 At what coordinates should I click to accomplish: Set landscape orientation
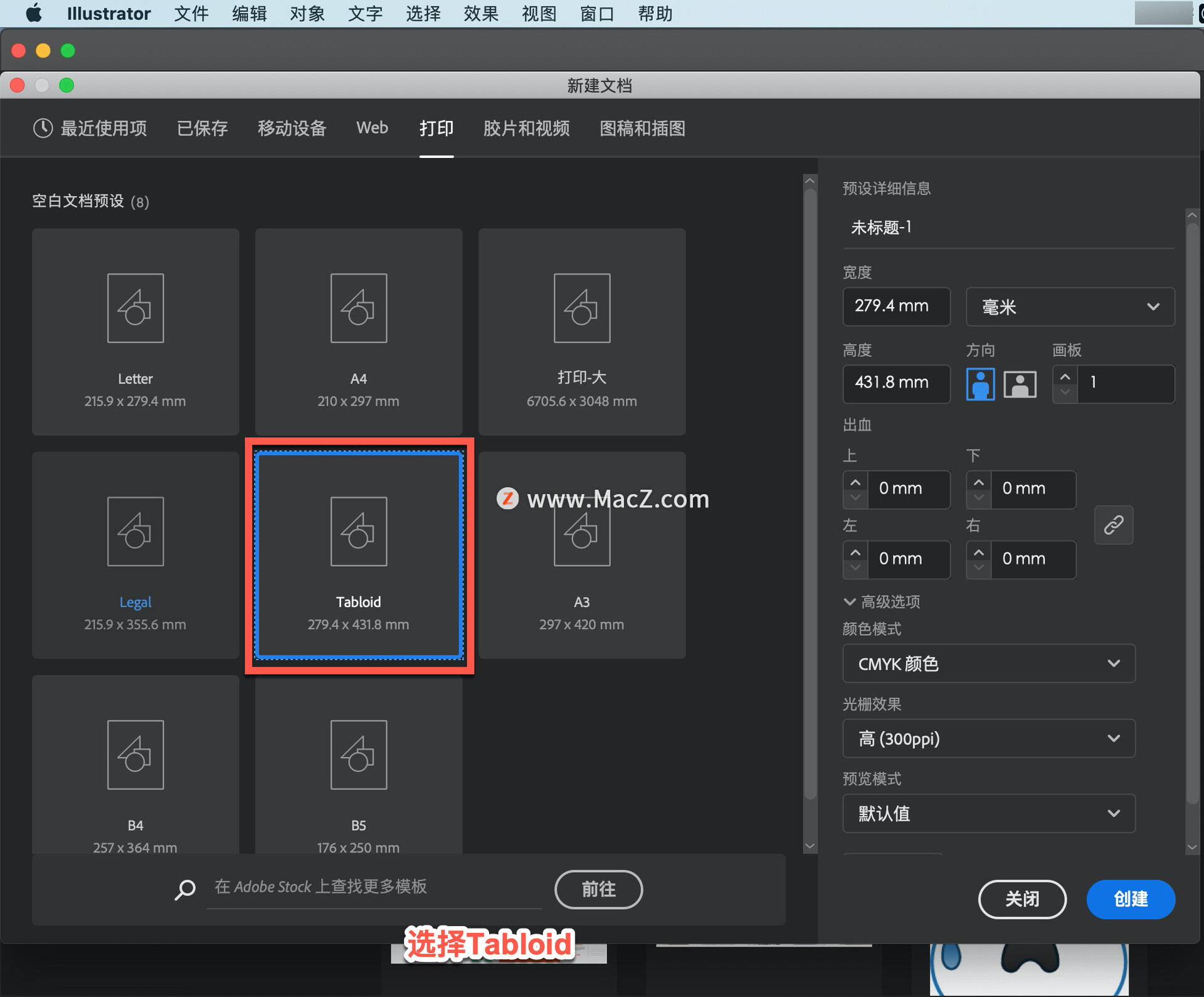[x=1020, y=384]
